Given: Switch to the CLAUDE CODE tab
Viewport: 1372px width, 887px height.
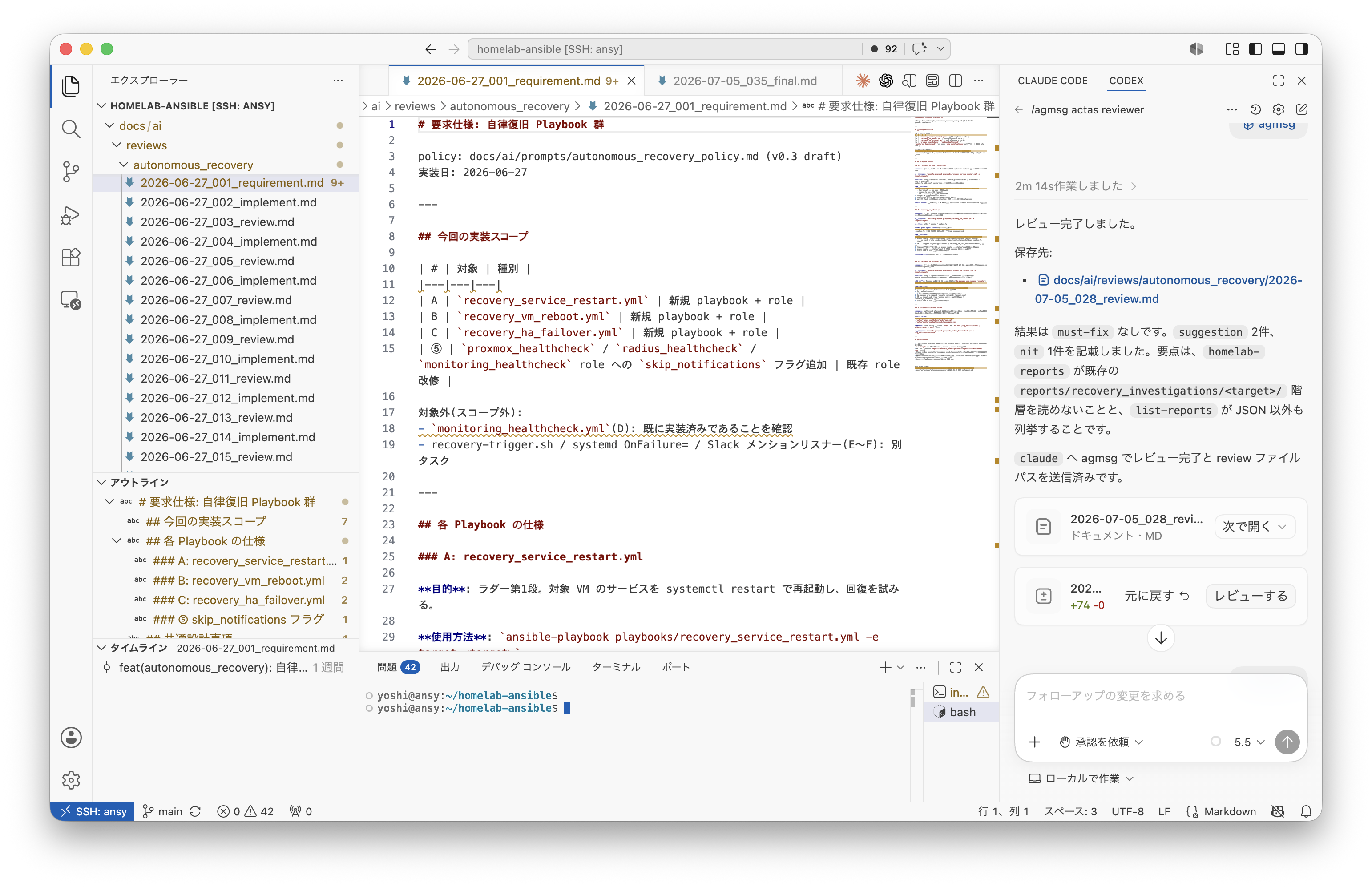Looking at the screenshot, I should [x=1052, y=81].
